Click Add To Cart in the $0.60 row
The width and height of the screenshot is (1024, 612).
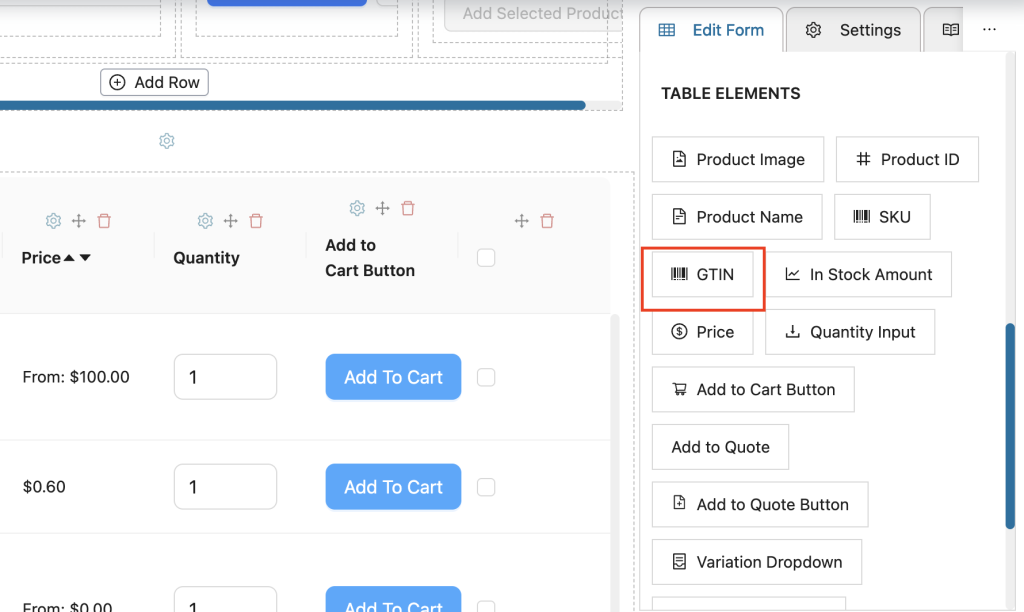[x=393, y=487]
